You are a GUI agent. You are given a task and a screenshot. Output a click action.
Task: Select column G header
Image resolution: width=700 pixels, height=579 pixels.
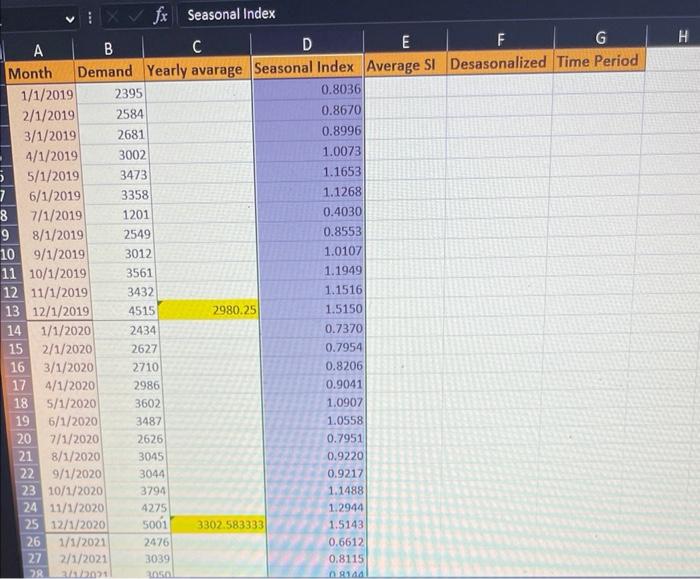(x=600, y=37)
